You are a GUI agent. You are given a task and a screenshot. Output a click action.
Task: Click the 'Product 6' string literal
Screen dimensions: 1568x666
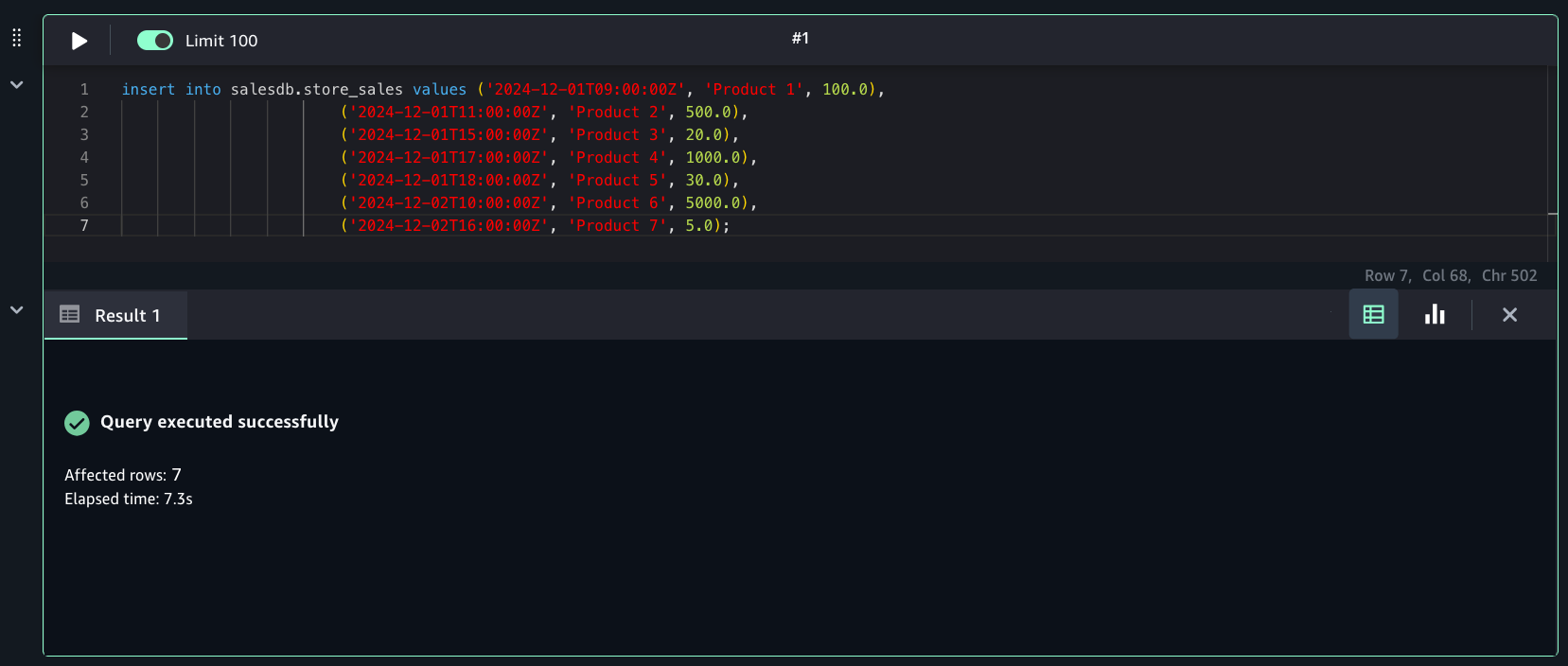click(x=618, y=202)
